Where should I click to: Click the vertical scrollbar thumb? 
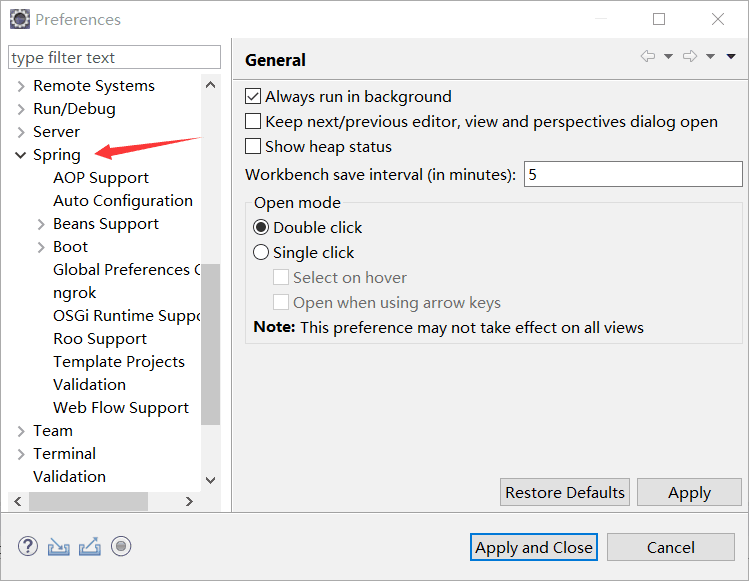coord(210,344)
